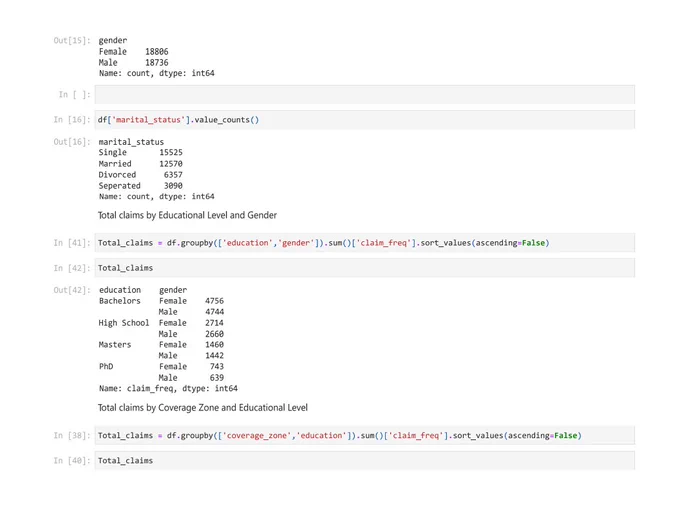Click the Divorced count 6357
680x525 pixels.
pos(173,175)
